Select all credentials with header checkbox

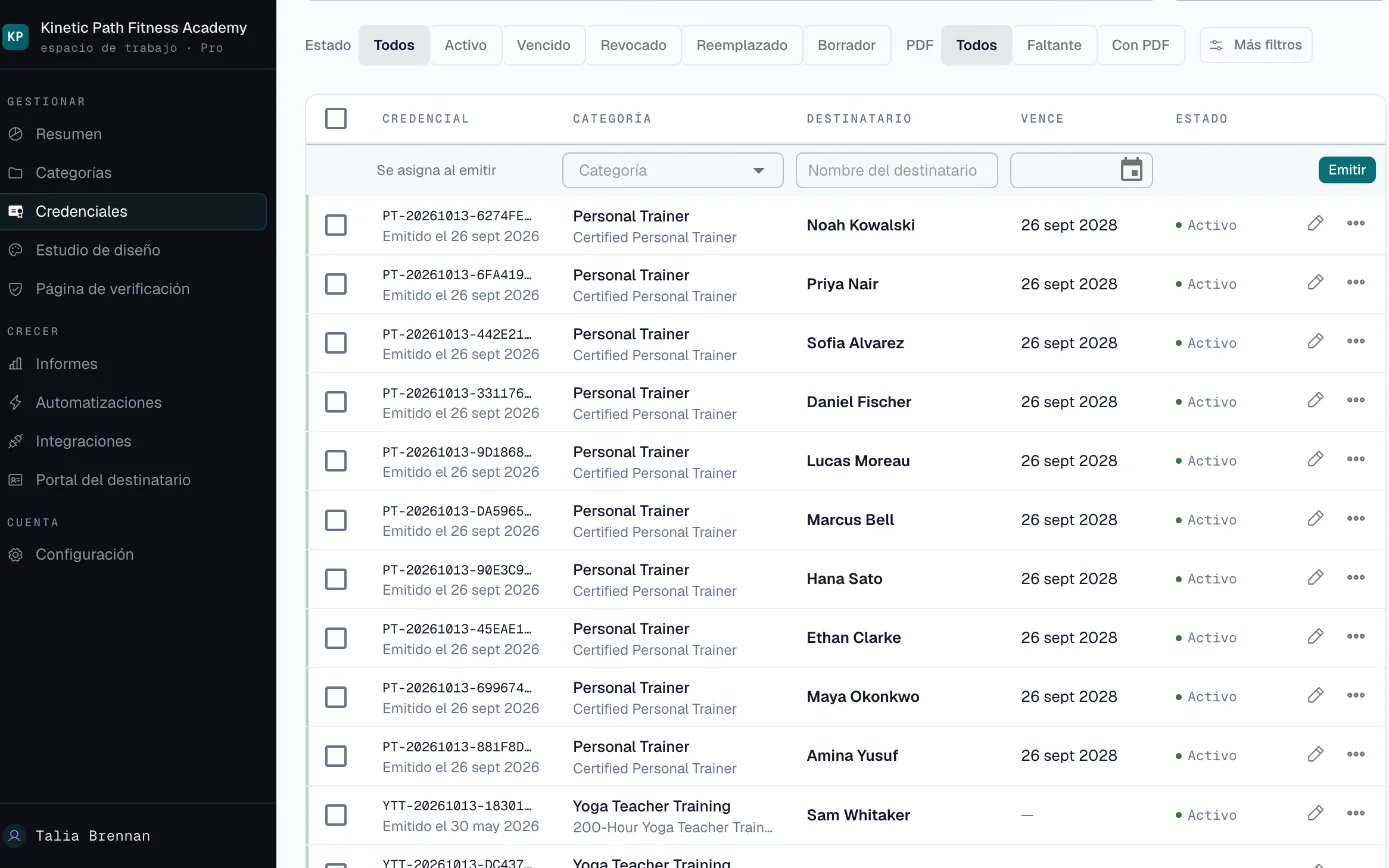[x=336, y=118]
